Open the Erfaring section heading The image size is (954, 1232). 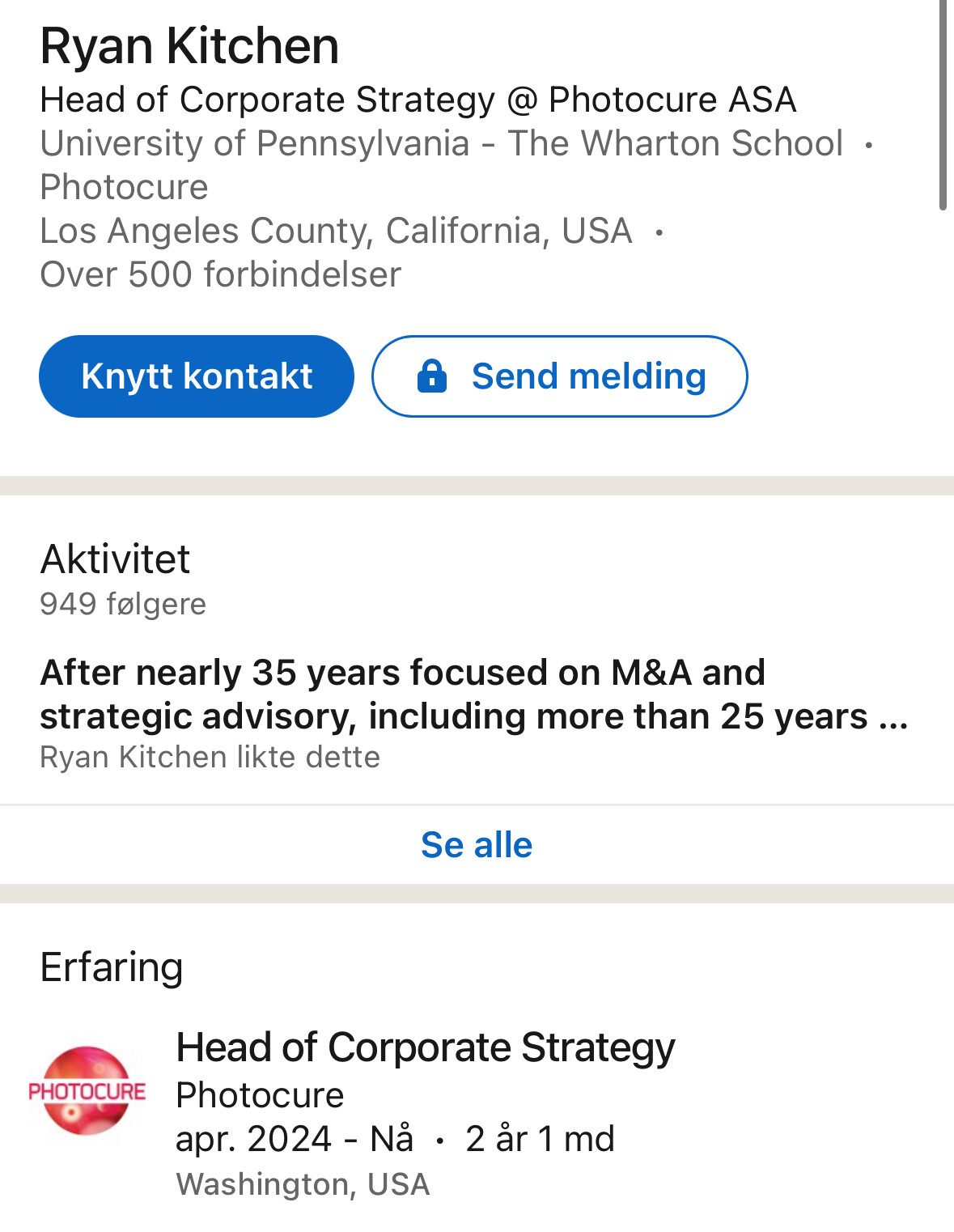point(112,966)
